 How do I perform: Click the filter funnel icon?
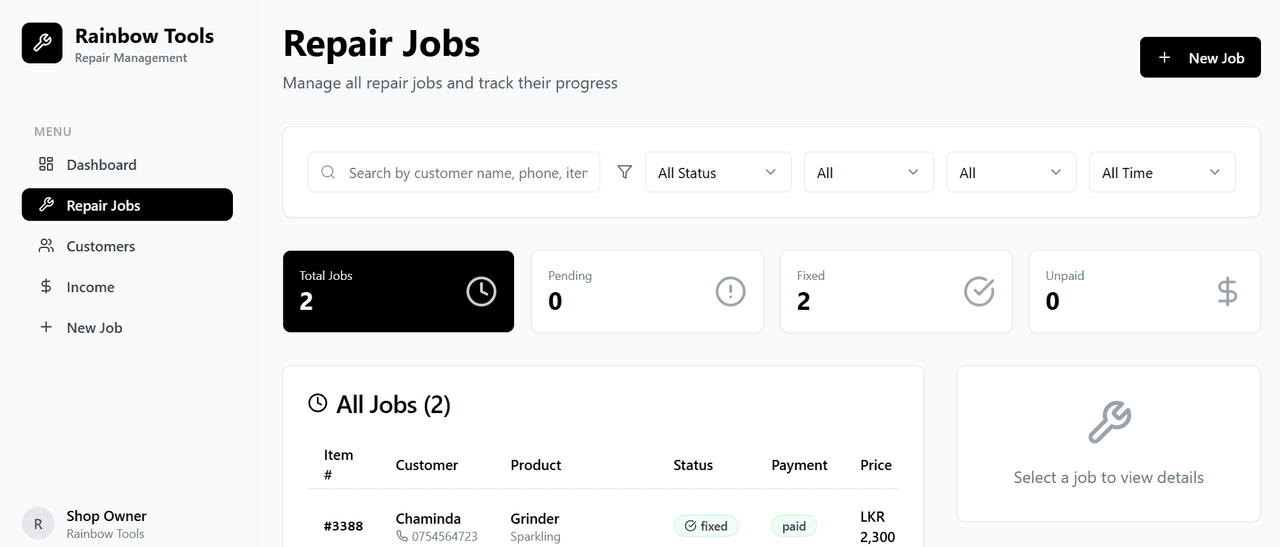pyautogui.click(x=625, y=172)
